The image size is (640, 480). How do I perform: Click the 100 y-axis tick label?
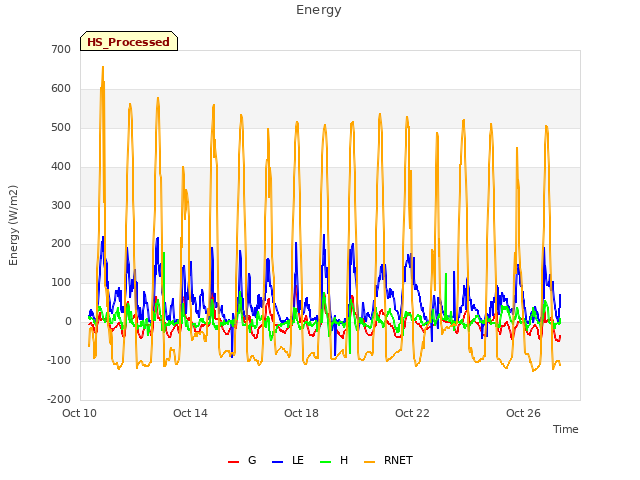point(61,282)
